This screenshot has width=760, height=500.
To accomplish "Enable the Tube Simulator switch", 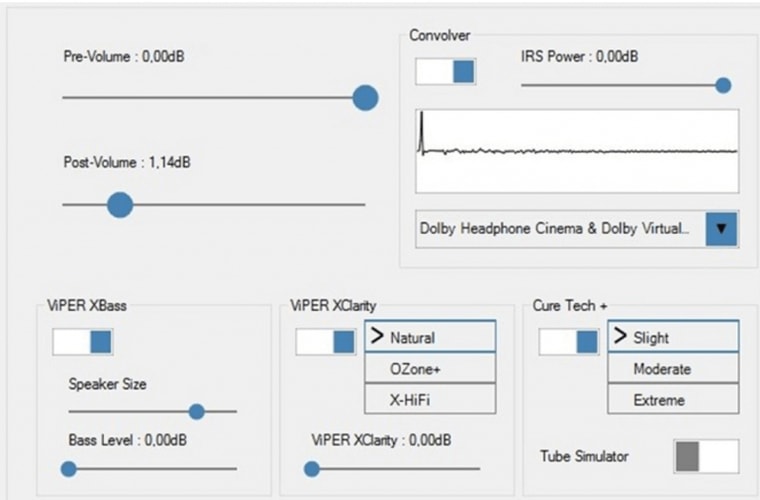I will tap(706, 456).
